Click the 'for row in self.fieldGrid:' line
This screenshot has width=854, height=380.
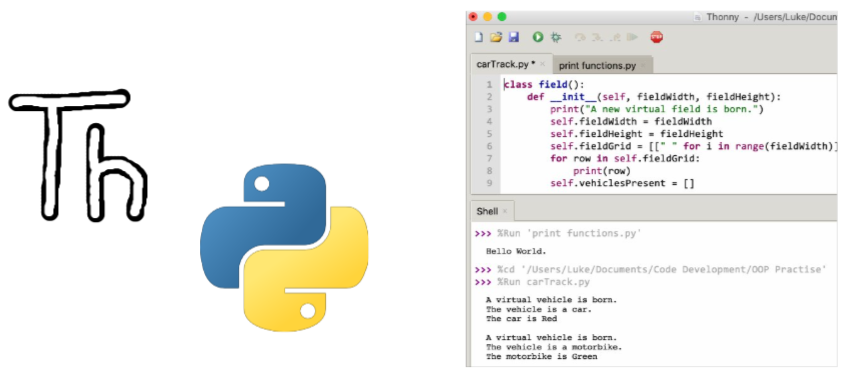[x=625, y=158]
